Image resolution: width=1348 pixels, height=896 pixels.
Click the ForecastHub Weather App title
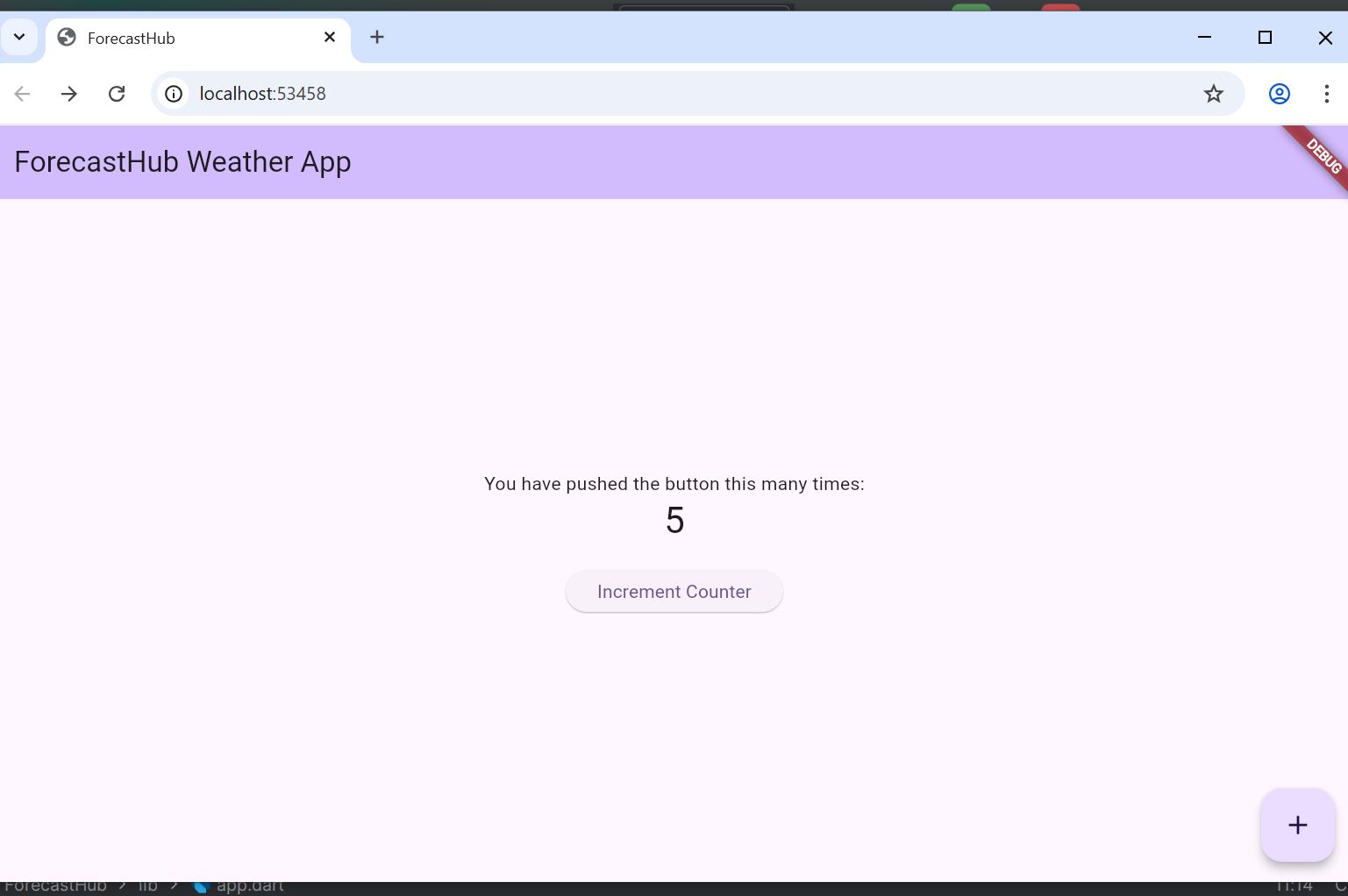pyautogui.click(x=182, y=162)
